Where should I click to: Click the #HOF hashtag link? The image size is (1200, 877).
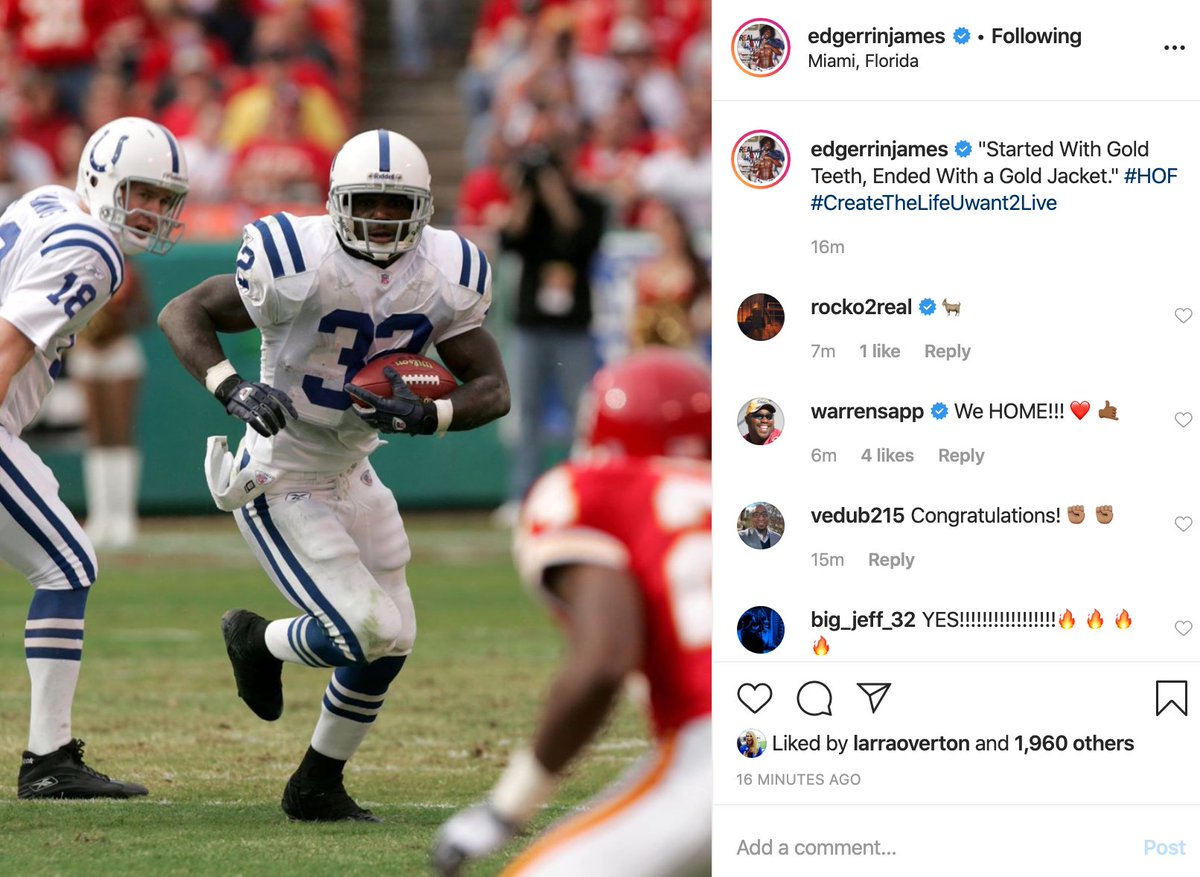point(1150,176)
